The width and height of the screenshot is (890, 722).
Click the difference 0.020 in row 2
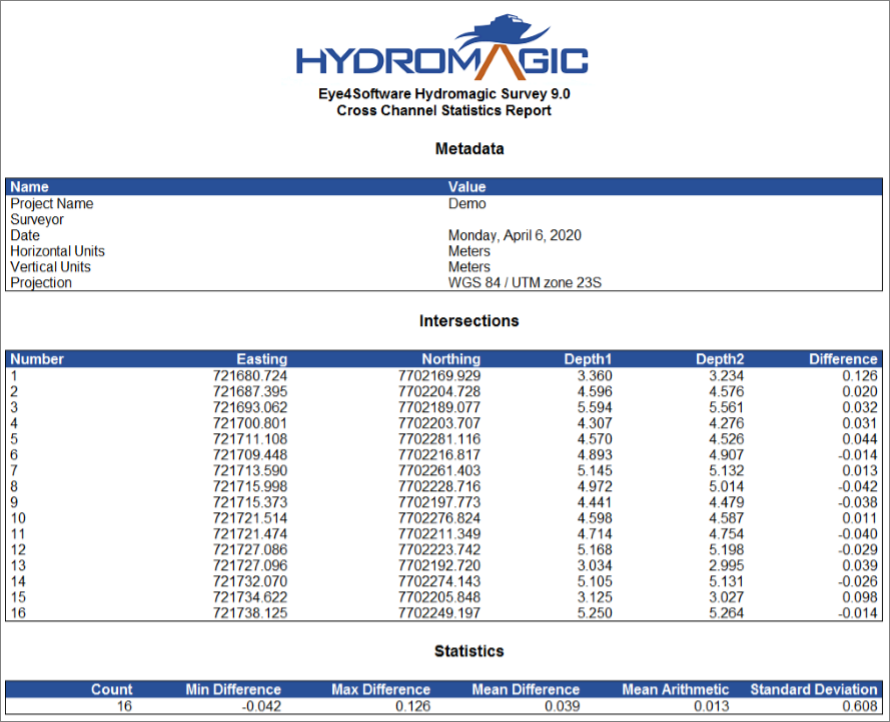pyautogui.click(x=860, y=392)
